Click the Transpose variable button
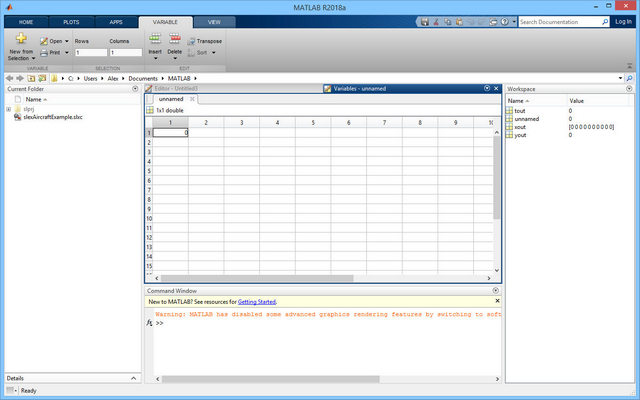 point(208,41)
